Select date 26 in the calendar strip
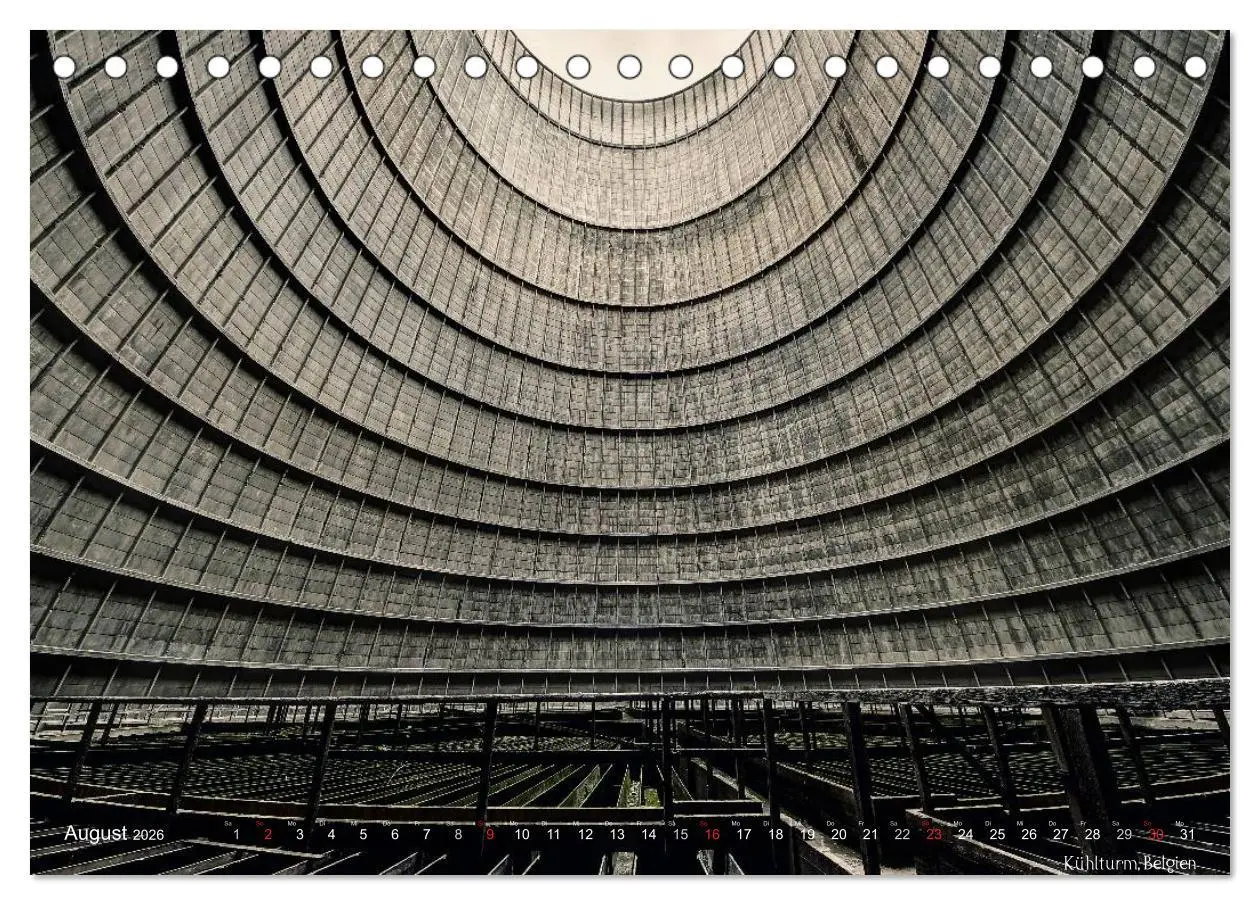Screen dimensions: 1260x905 point(1029,834)
